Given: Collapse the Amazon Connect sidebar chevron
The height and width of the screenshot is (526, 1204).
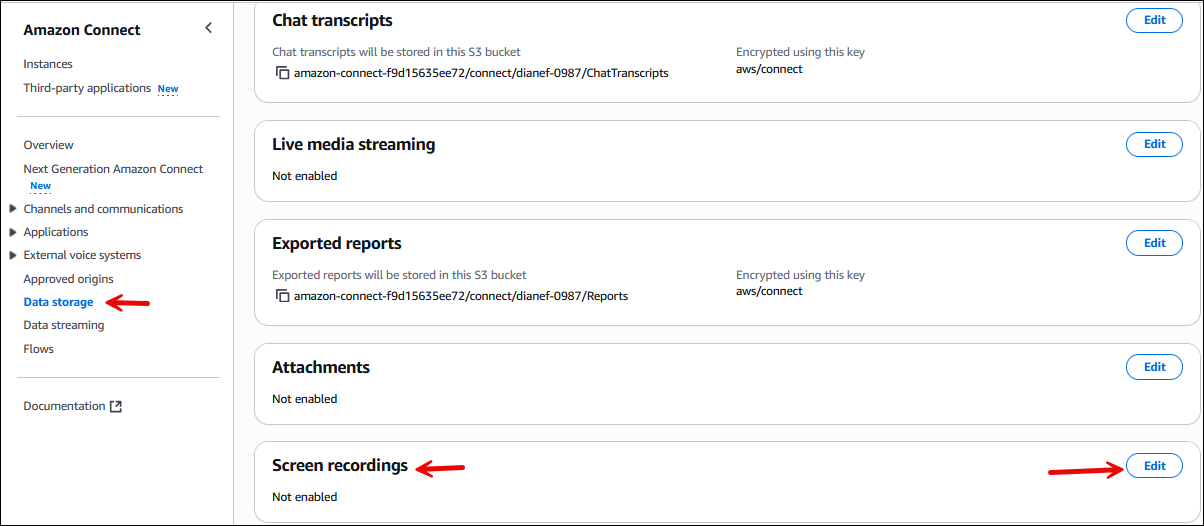Looking at the screenshot, I should [208, 28].
